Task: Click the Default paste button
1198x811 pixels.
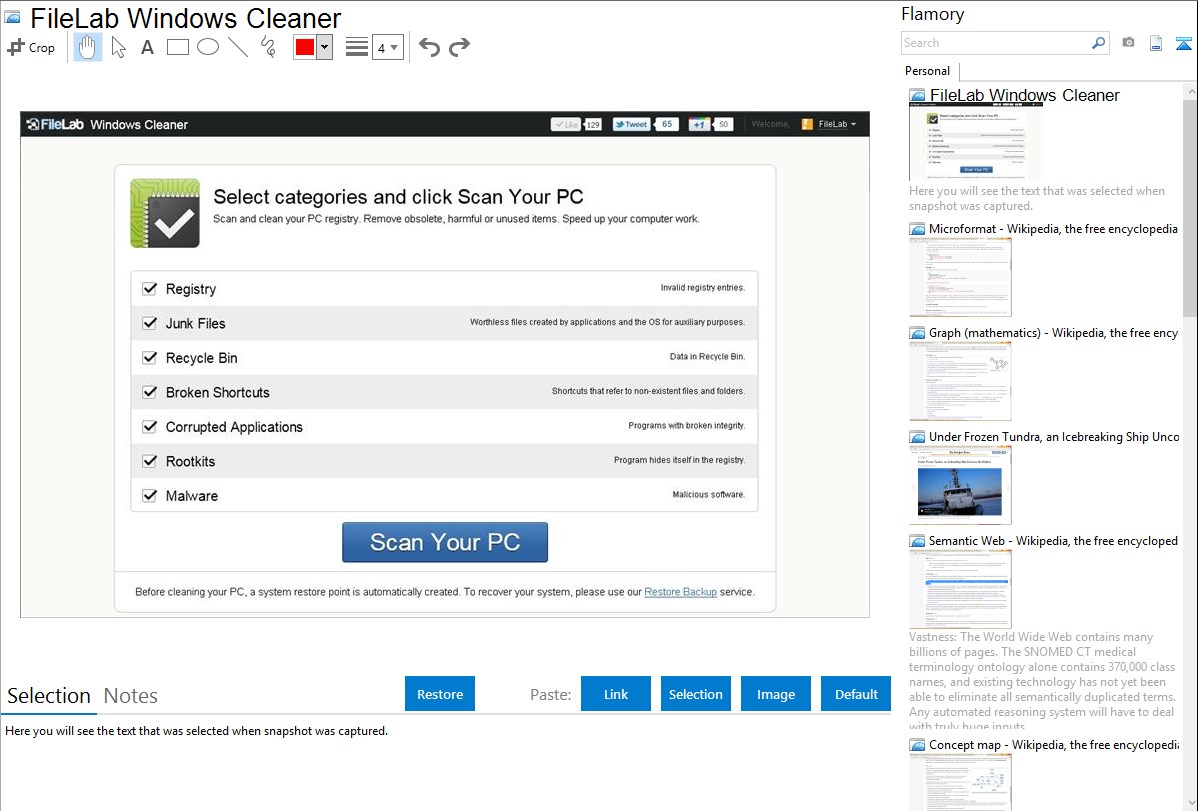Action: 856,694
